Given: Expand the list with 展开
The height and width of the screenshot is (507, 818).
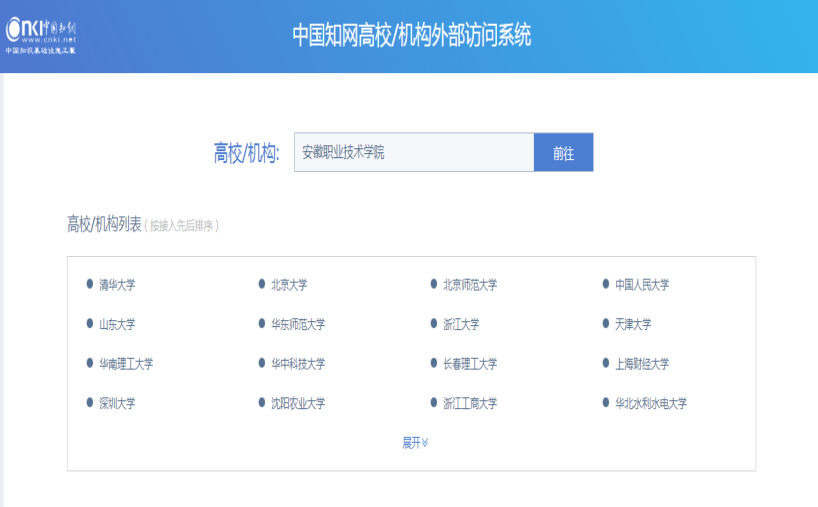Looking at the screenshot, I should (415, 443).
